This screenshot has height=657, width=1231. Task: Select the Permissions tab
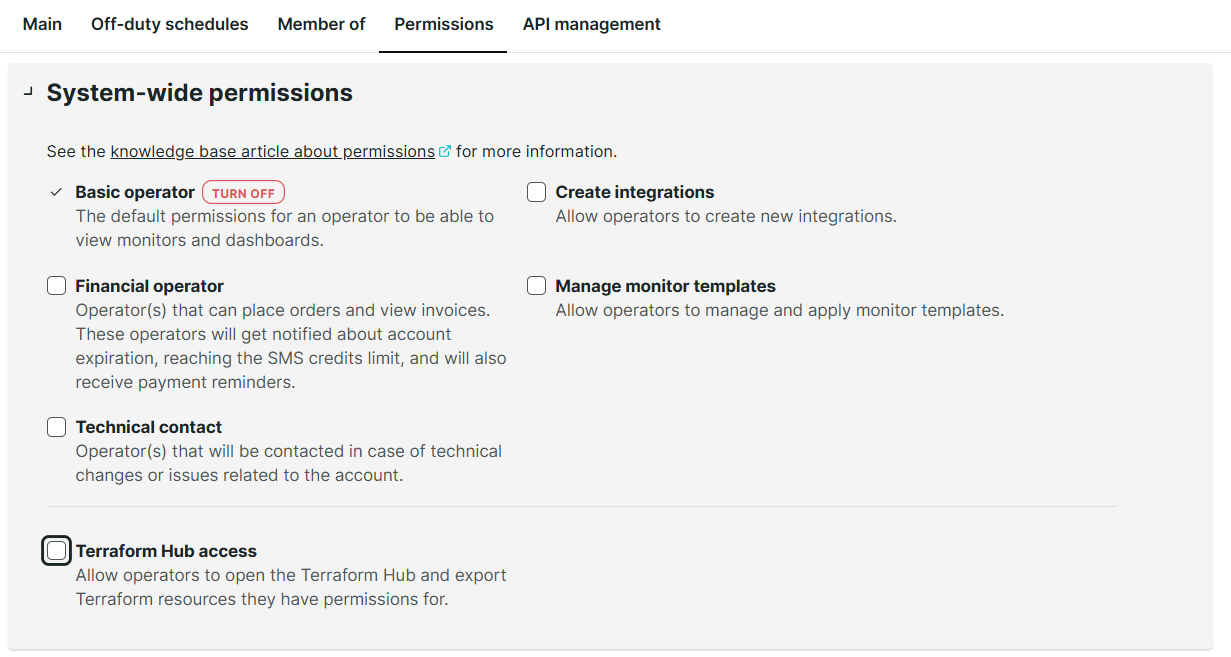(443, 24)
